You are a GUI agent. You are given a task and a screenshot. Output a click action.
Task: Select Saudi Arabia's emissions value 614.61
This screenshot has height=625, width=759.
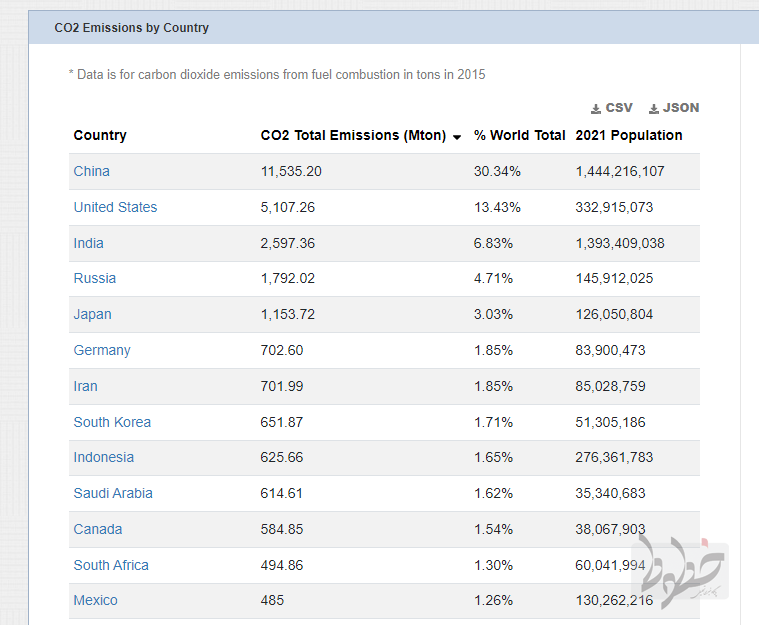[x=282, y=493]
